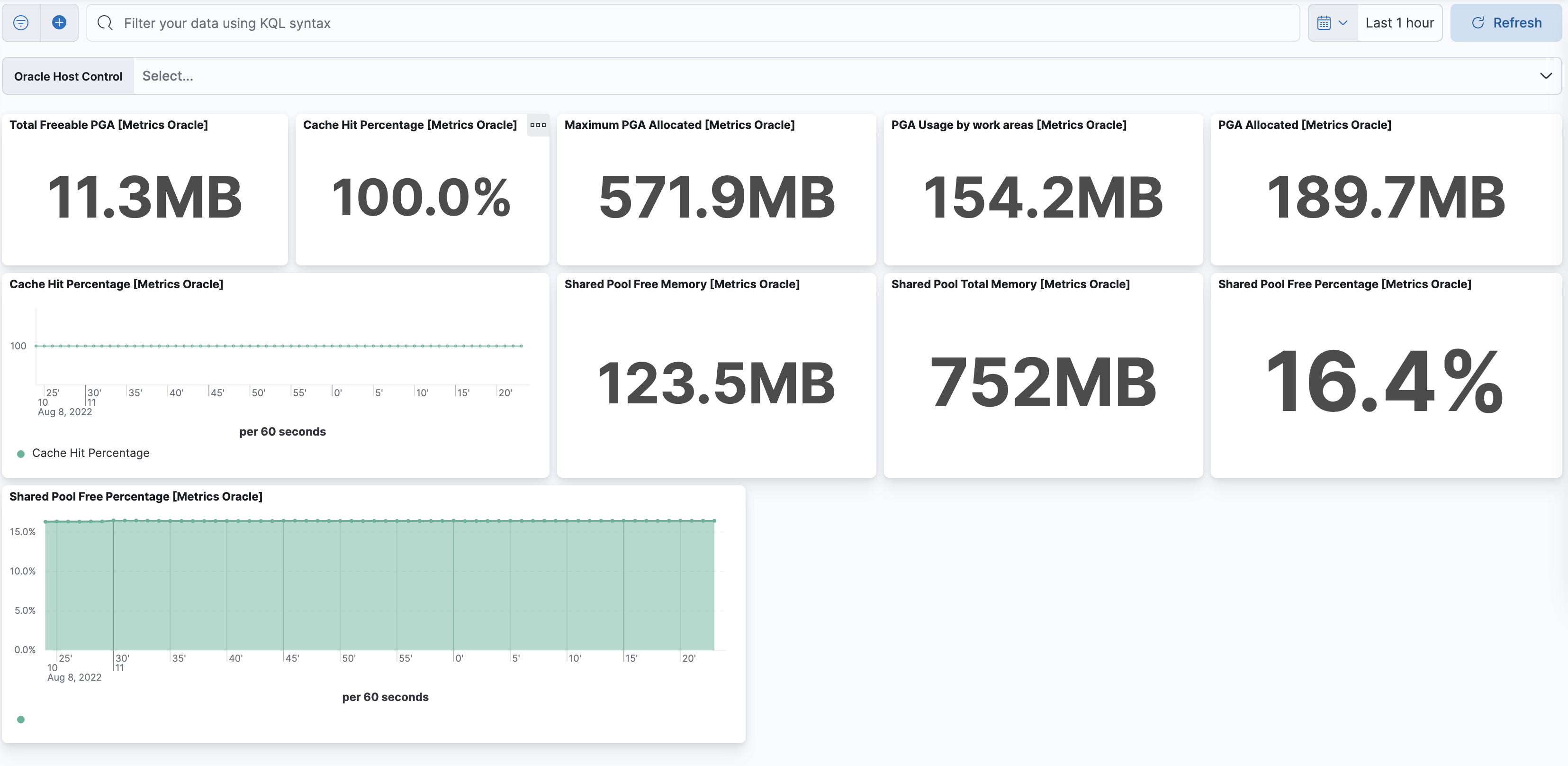This screenshot has height=766, width=1568.
Task: Click Total Freeable PGA panel title
Action: (x=108, y=125)
